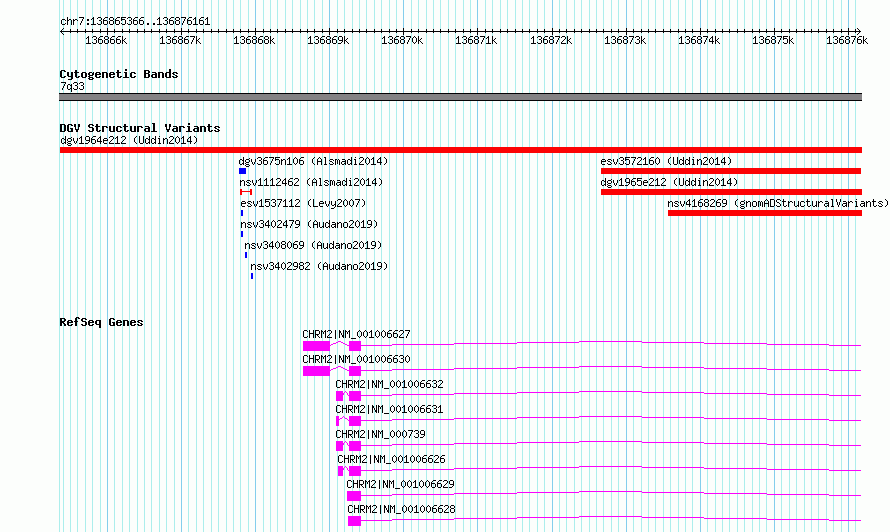The height and width of the screenshot is (532, 890).
Task: Open the dgv1964e212 (Uddin2014) label
Action: coord(129,140)
